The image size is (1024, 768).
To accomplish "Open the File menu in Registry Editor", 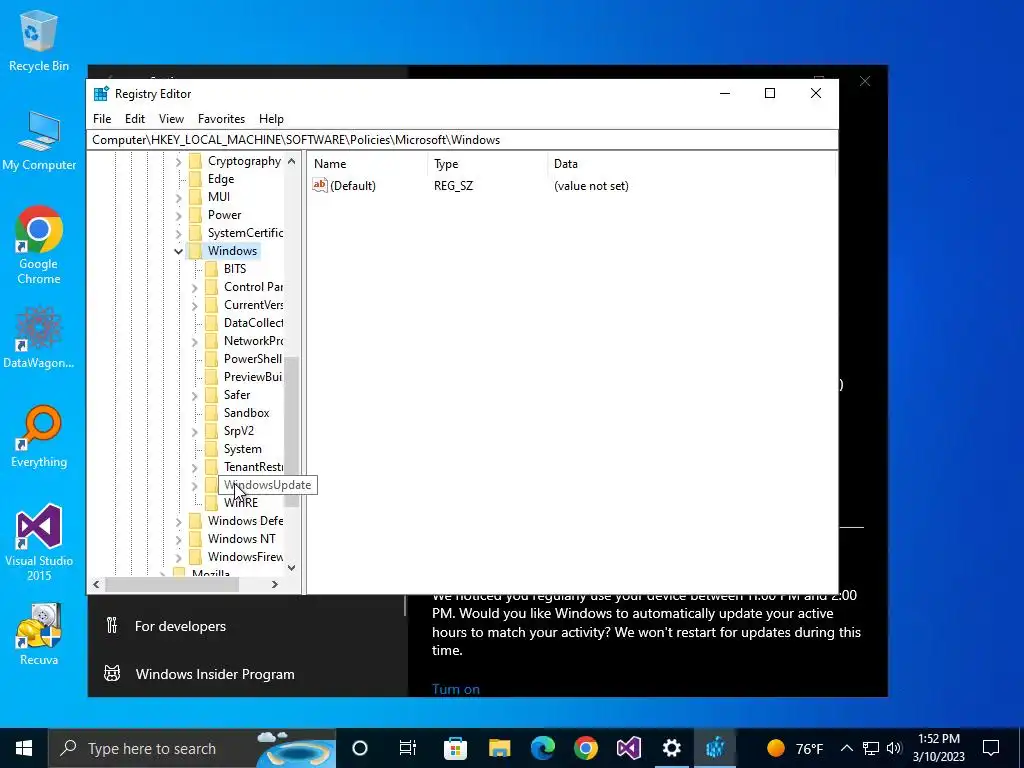I will (x=102, y=119).
